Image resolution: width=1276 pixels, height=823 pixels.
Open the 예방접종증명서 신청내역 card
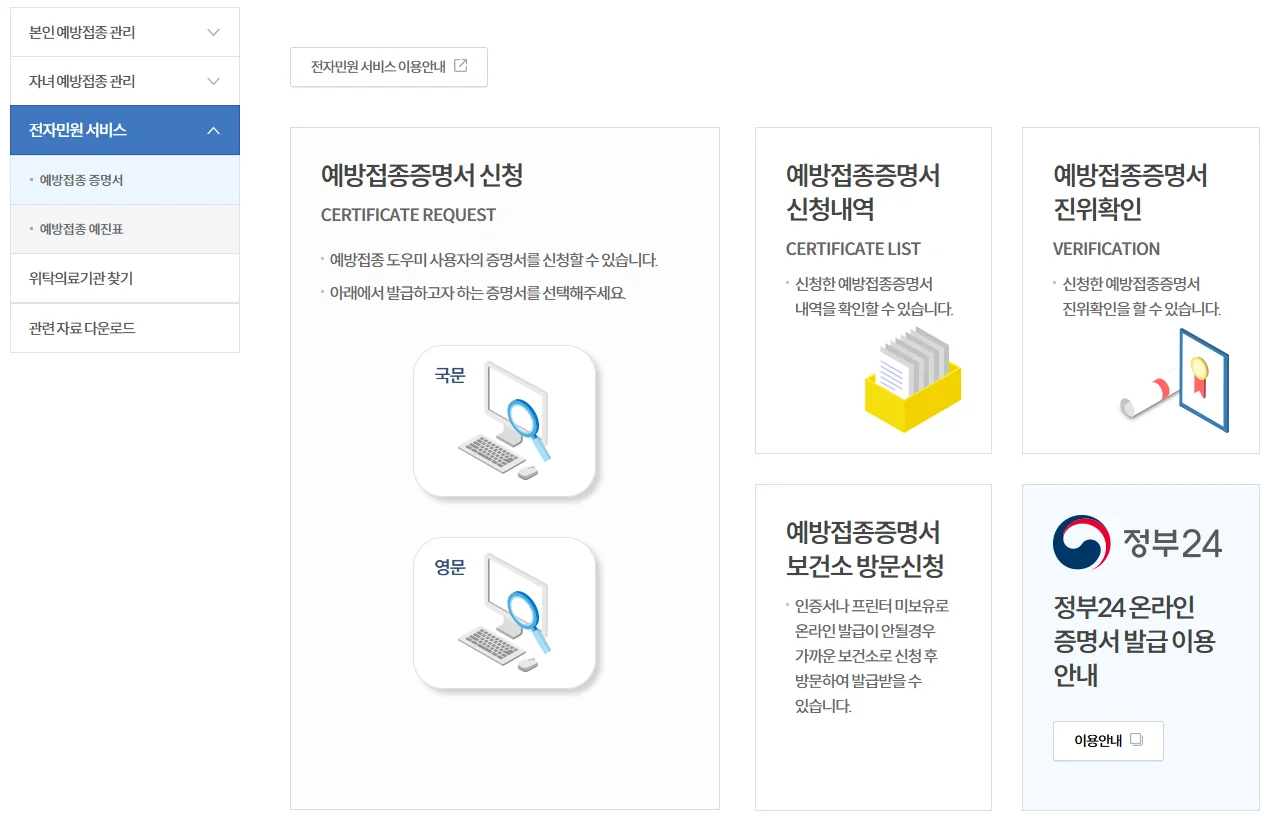point(872,288)
